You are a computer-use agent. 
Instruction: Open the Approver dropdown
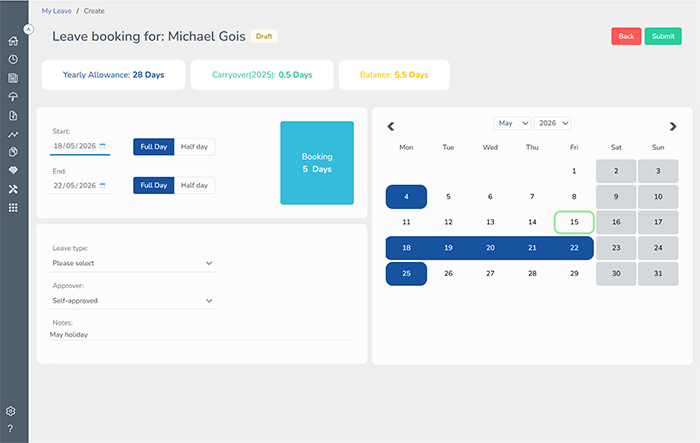133,301
